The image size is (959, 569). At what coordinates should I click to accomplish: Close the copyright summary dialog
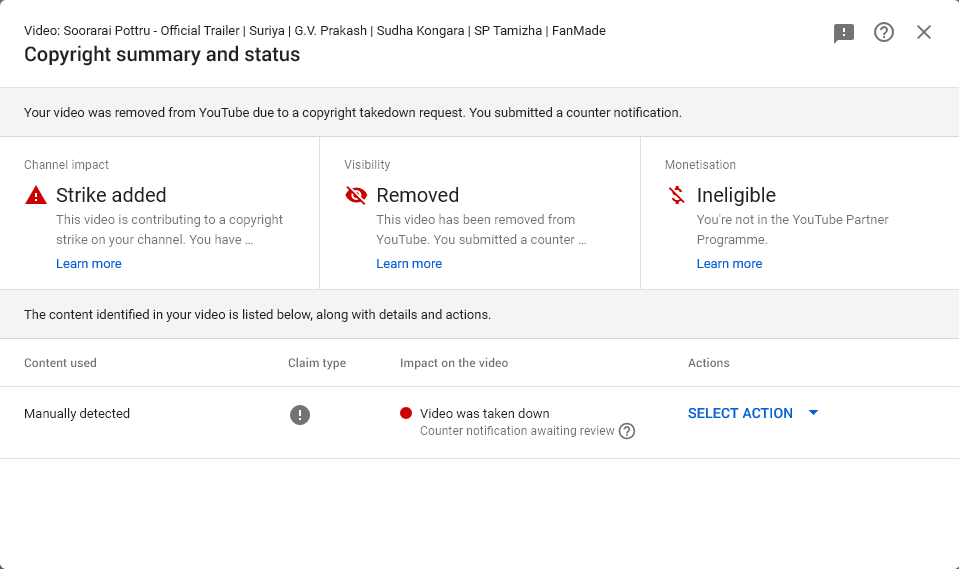[x=924, y=32]
